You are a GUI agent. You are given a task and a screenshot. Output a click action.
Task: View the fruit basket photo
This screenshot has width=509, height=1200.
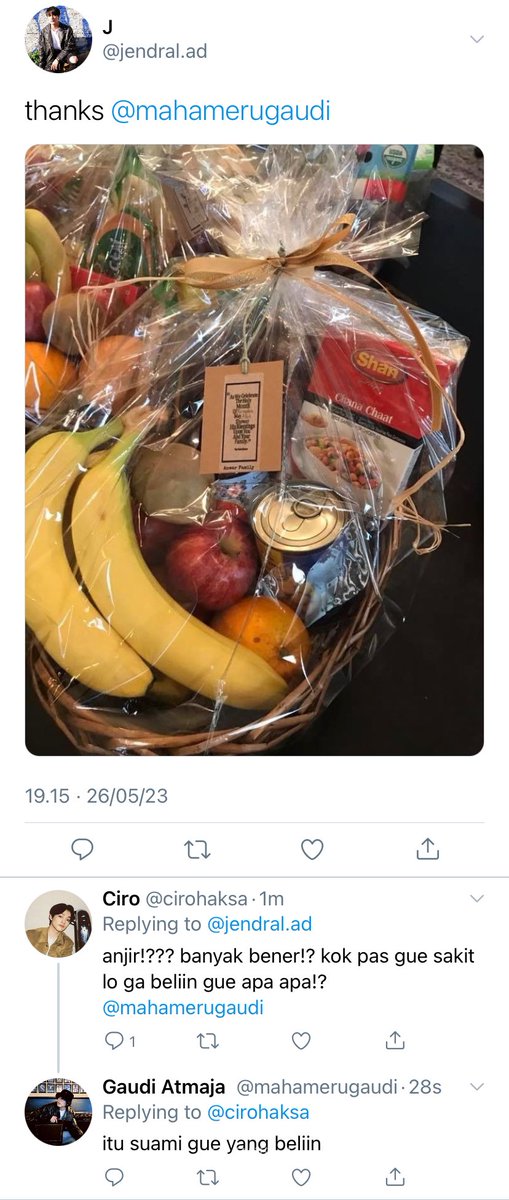pos(254,450)
